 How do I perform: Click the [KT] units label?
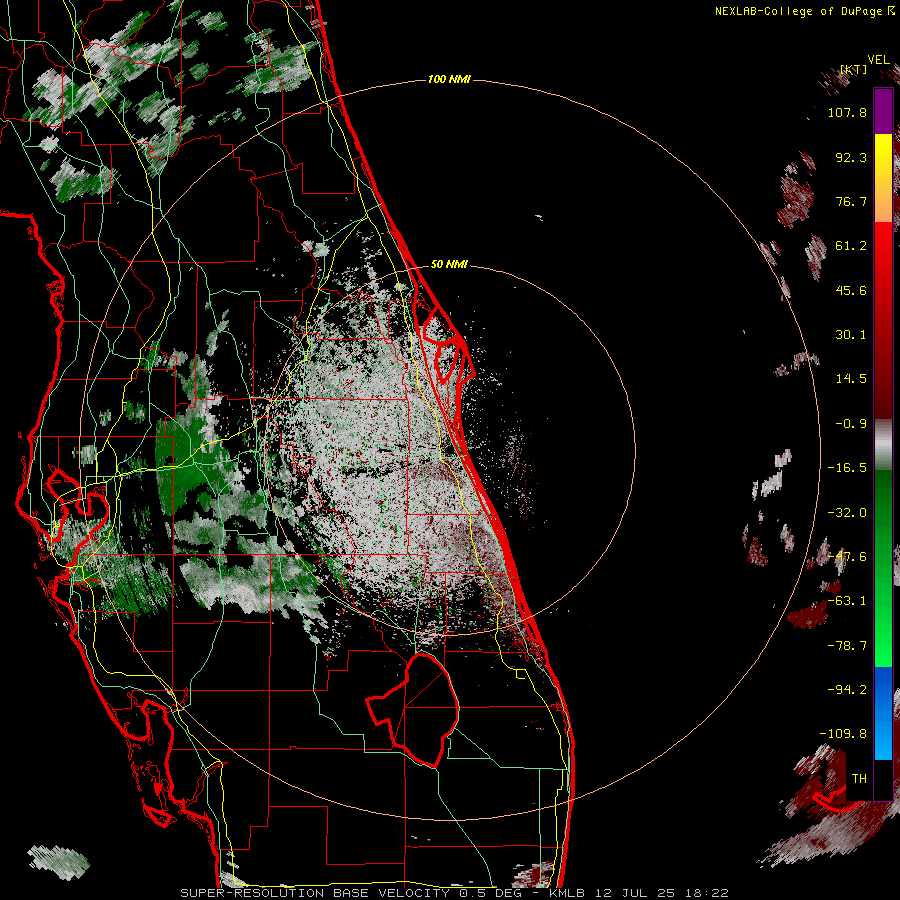pos(854,69)
